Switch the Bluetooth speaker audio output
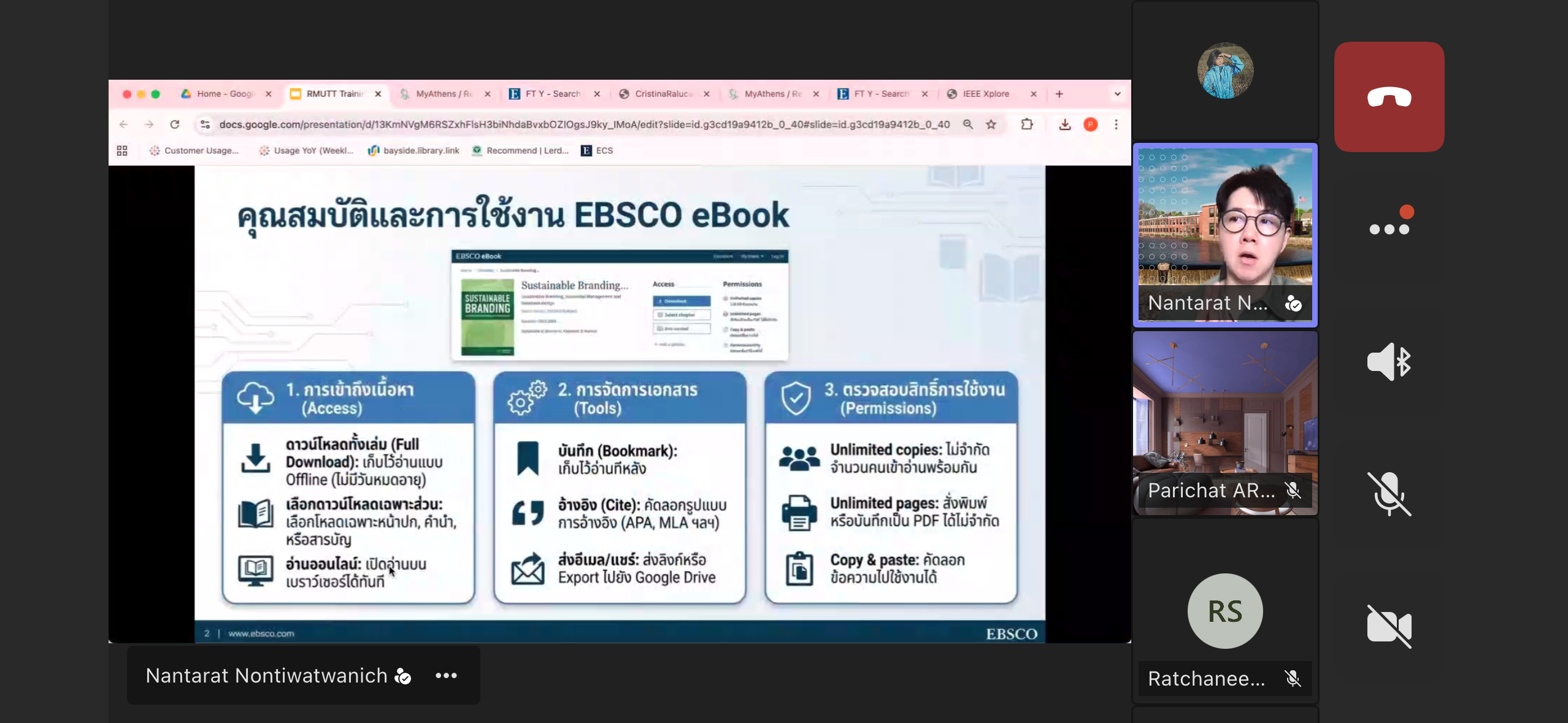The width and height of the screenshot is (1568, 723). pyautogui.click(x=1389, y=362)
